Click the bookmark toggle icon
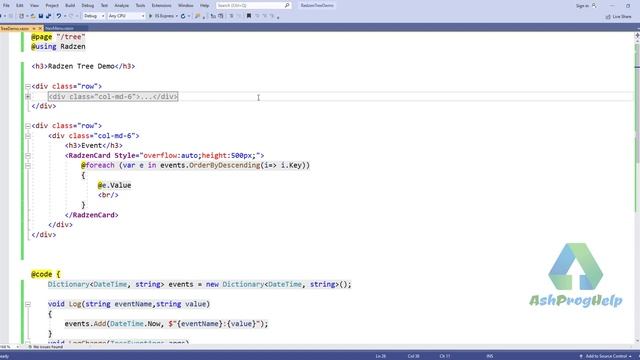Viewport: 640px width, 360px height. (249, 16)
